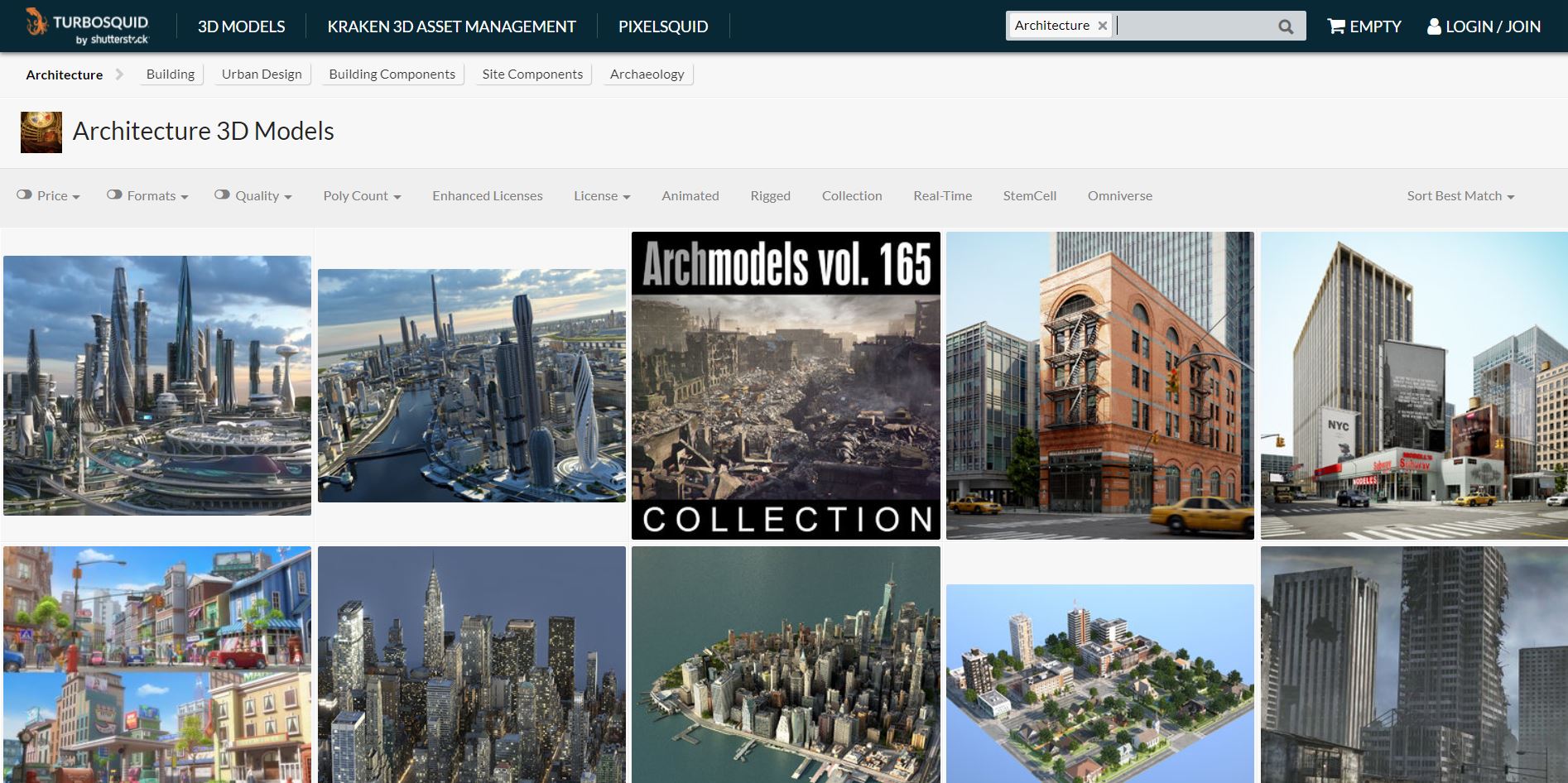
Task: Click the TurboSquid logo
Action: tap(87, 26)
